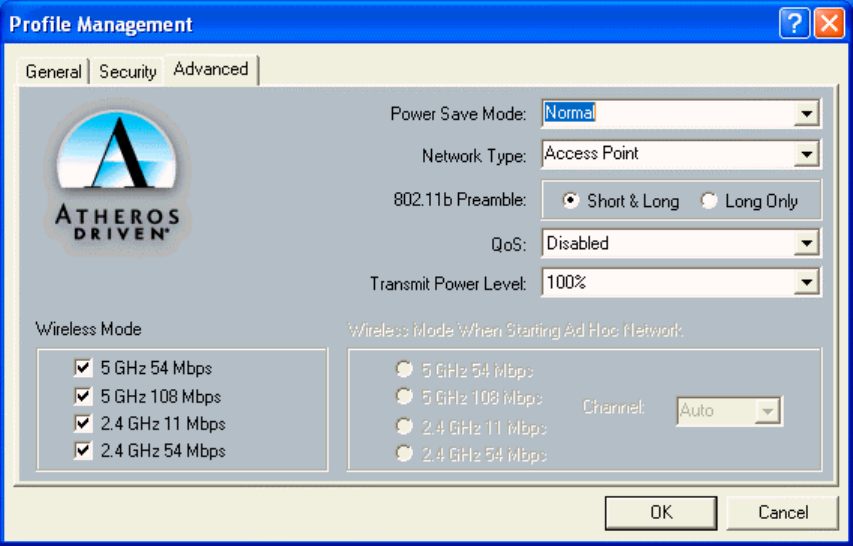Select the Advanced tab

[x=211, y=70]
